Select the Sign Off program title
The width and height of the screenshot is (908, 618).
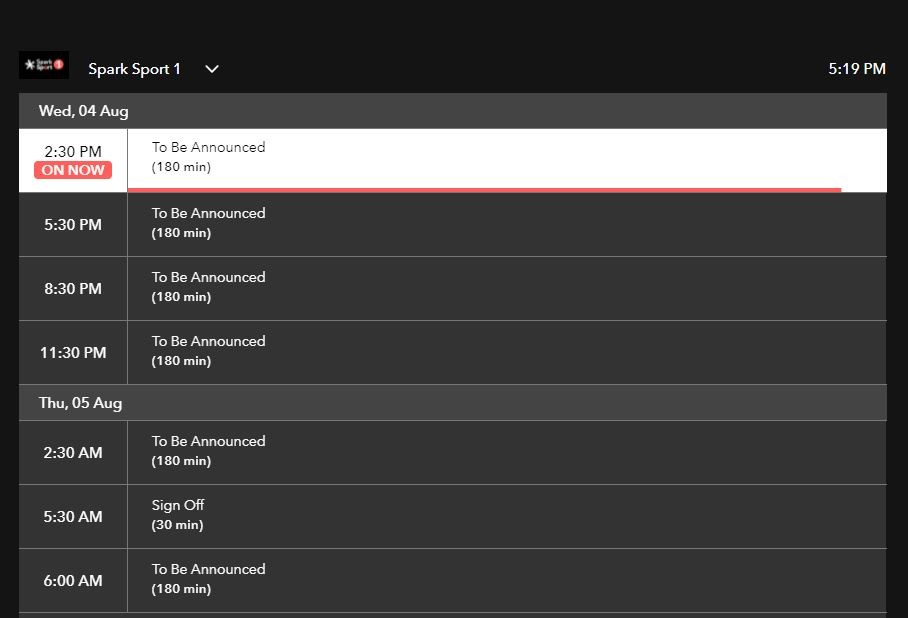coord(178,505)
